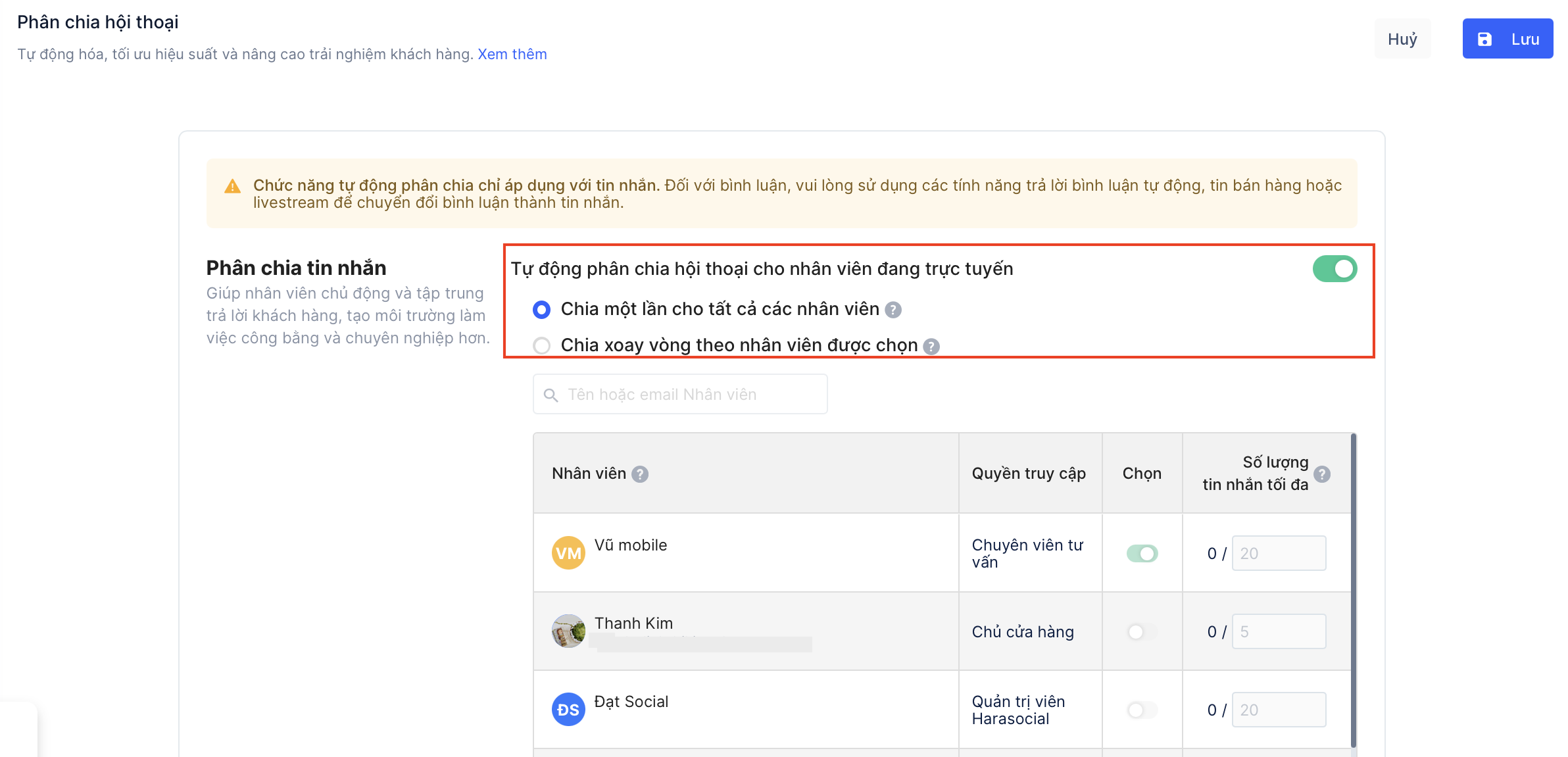Click the search magnifier icon in staff field

(551, 395)
